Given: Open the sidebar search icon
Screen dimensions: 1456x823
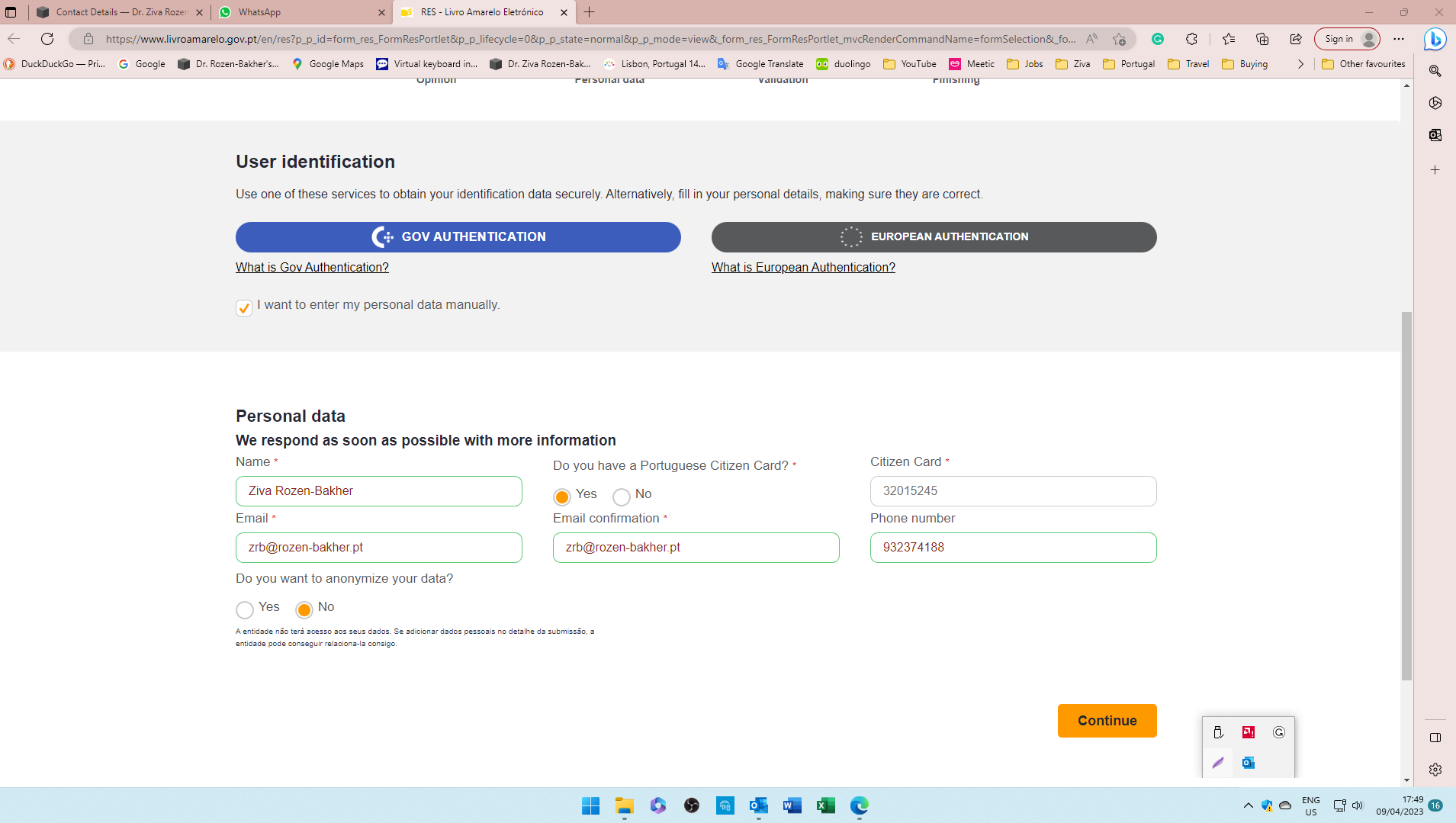Looking at the screenshot, I should point(1435,71).
